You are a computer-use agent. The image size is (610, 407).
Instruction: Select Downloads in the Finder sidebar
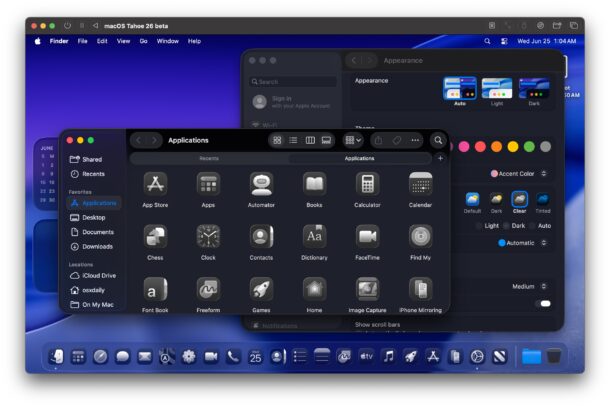pyautogui.click(x=92, y=246)
